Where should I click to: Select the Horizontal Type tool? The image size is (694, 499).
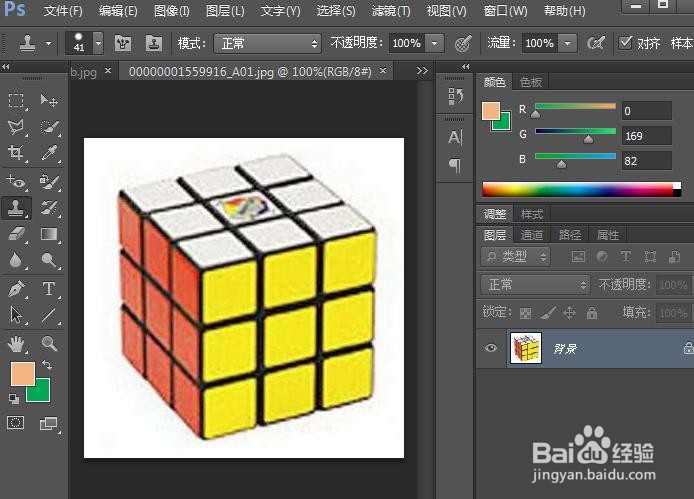pyautogui.click(x=49, y=289)
